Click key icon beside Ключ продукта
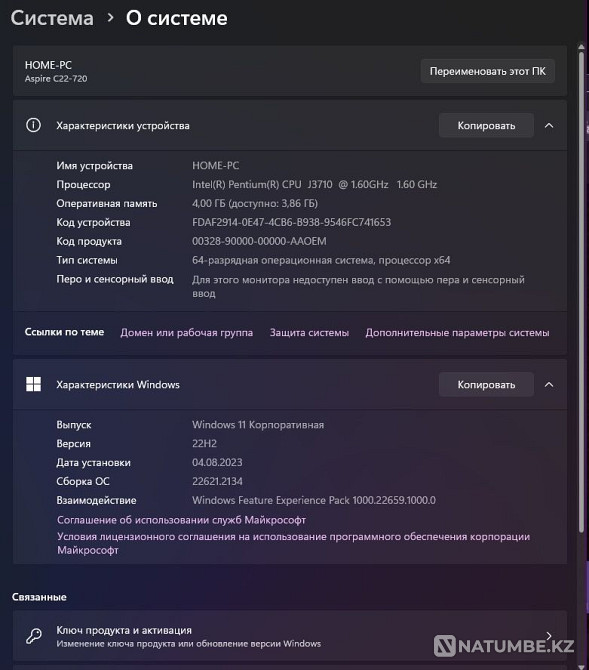589x670 pixels. click(x=34, y=636)
